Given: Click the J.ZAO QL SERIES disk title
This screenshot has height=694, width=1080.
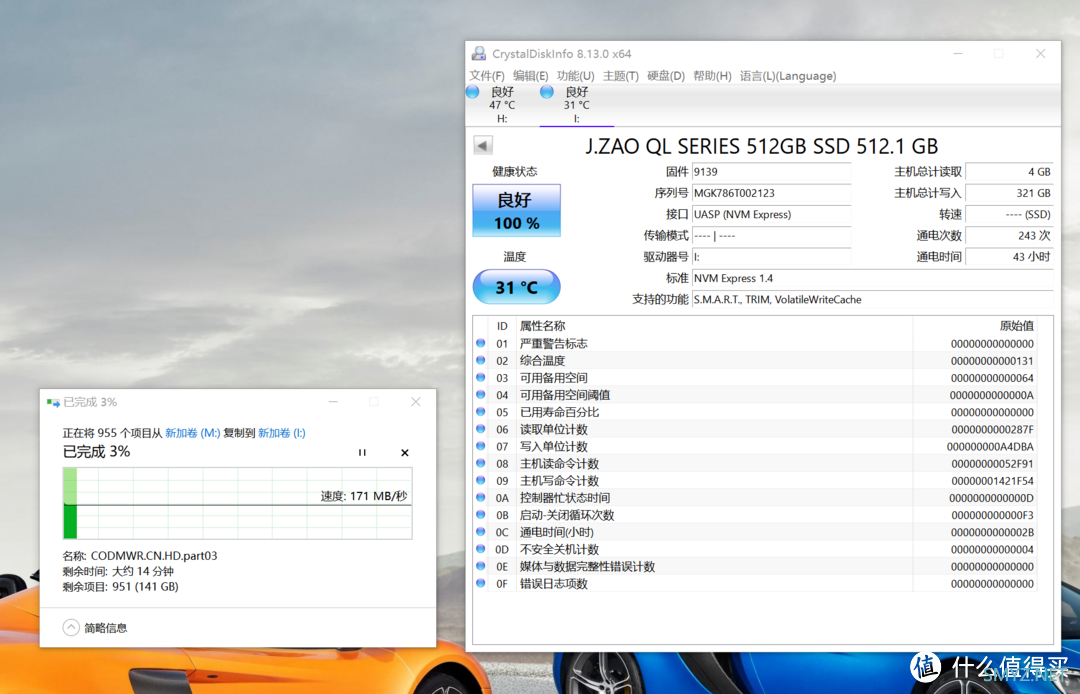Looking at the screenshot, I should 762,146.
